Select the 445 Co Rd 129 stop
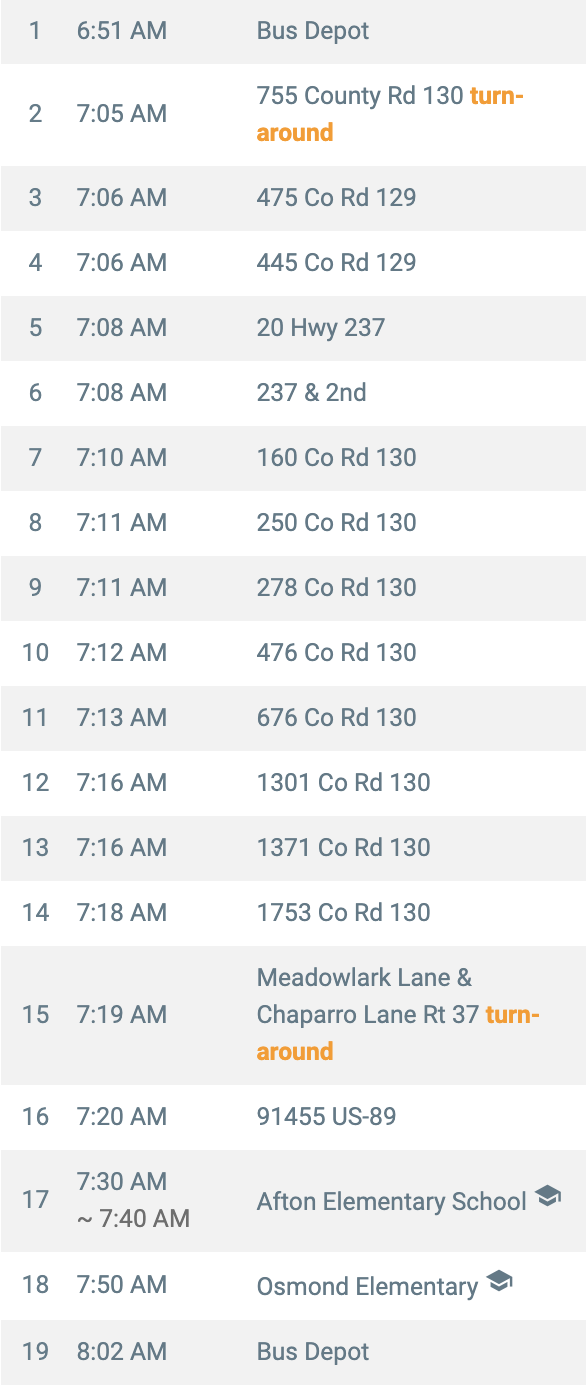 tap(293, 262)
